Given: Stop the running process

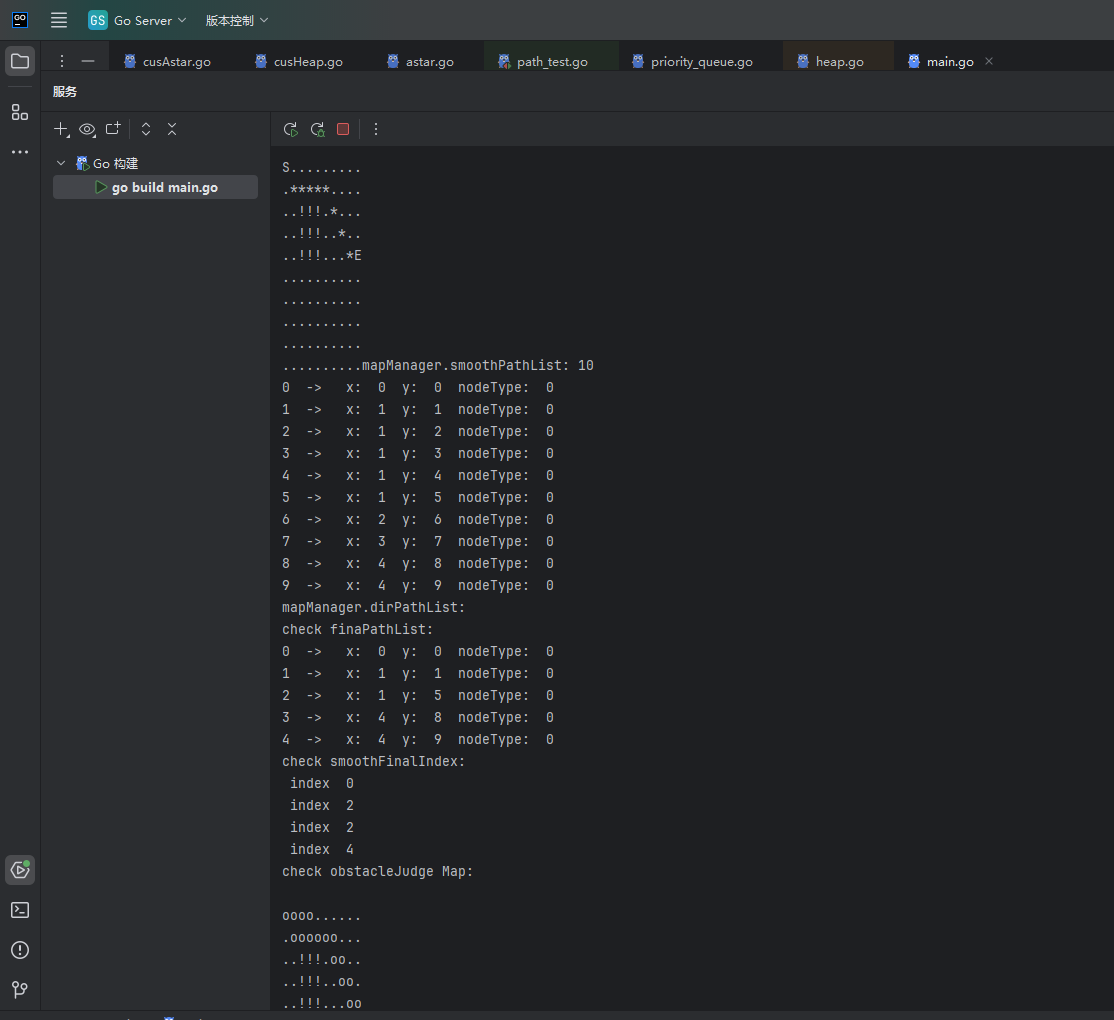Looking at the screenshot, I should point(343,129).
